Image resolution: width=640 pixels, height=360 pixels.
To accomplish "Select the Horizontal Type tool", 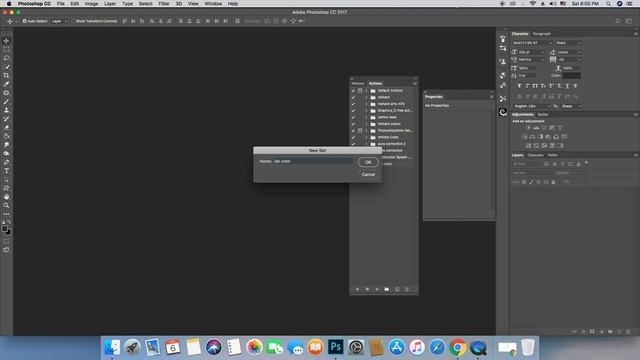I will tap(6, 171).
